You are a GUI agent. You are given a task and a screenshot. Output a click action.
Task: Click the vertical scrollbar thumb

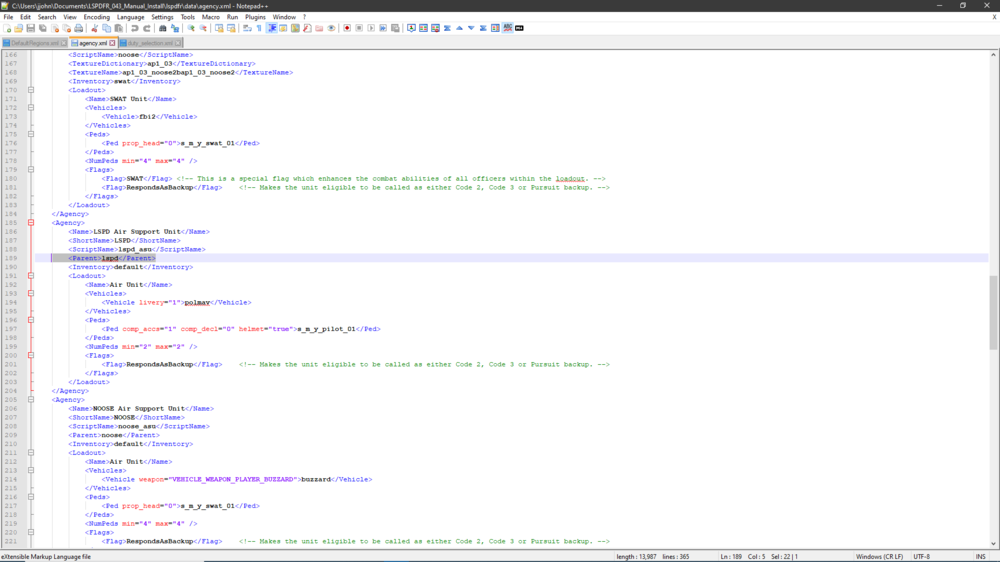(x=994, y=313)
